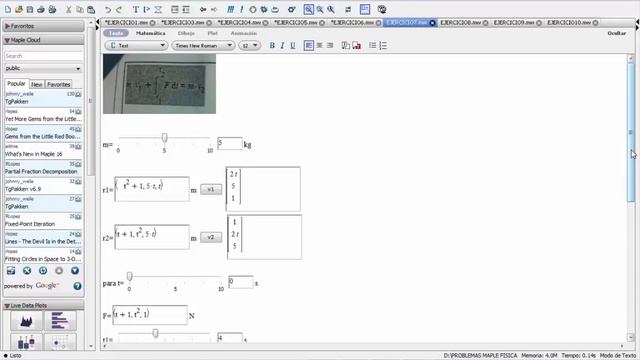The image size is (640, 360).
Task: Collapse the Maple Cloud palette
Action: pos(43,40)
